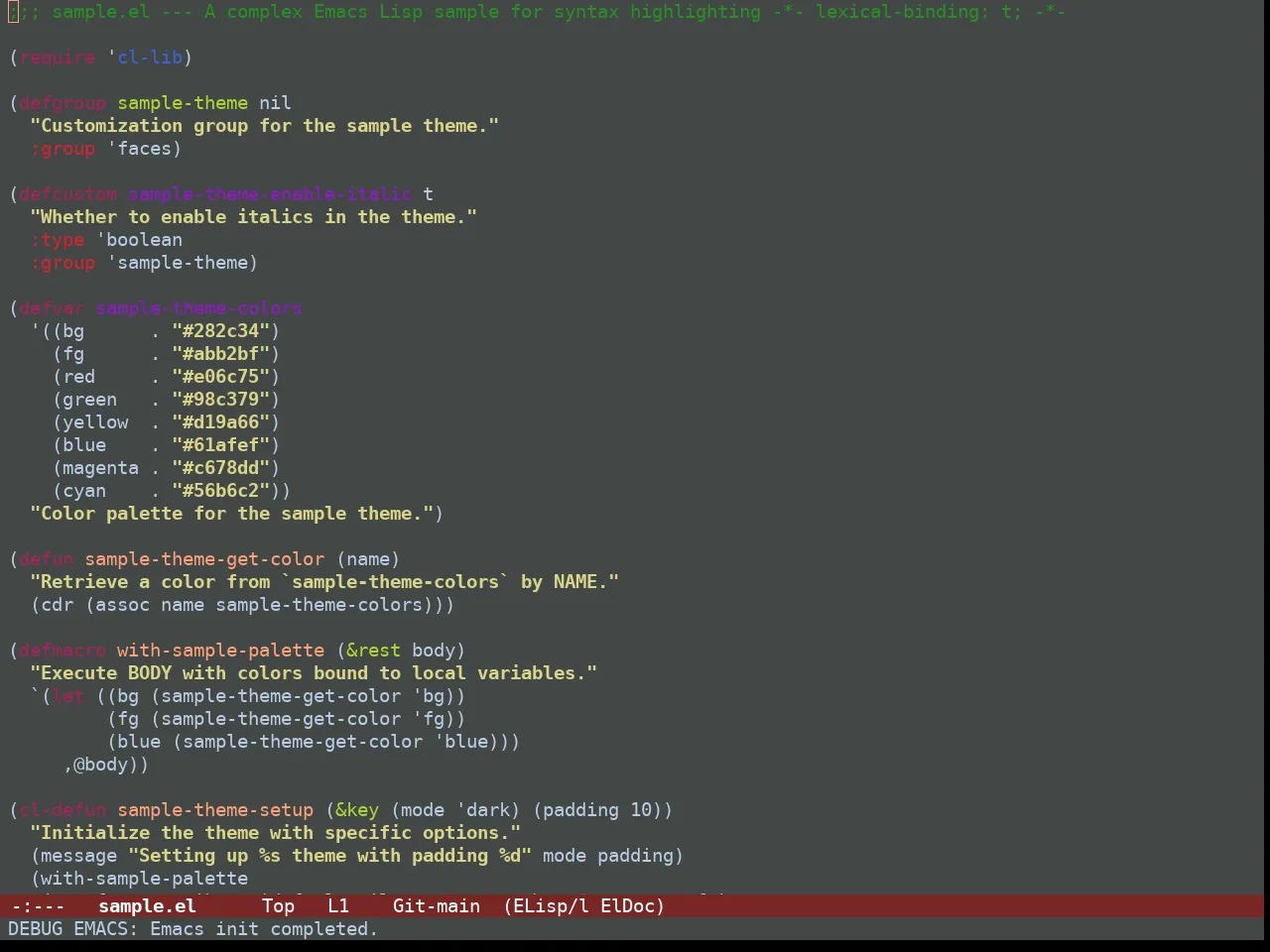Click the defmacro keyword

tap(63, 651)
